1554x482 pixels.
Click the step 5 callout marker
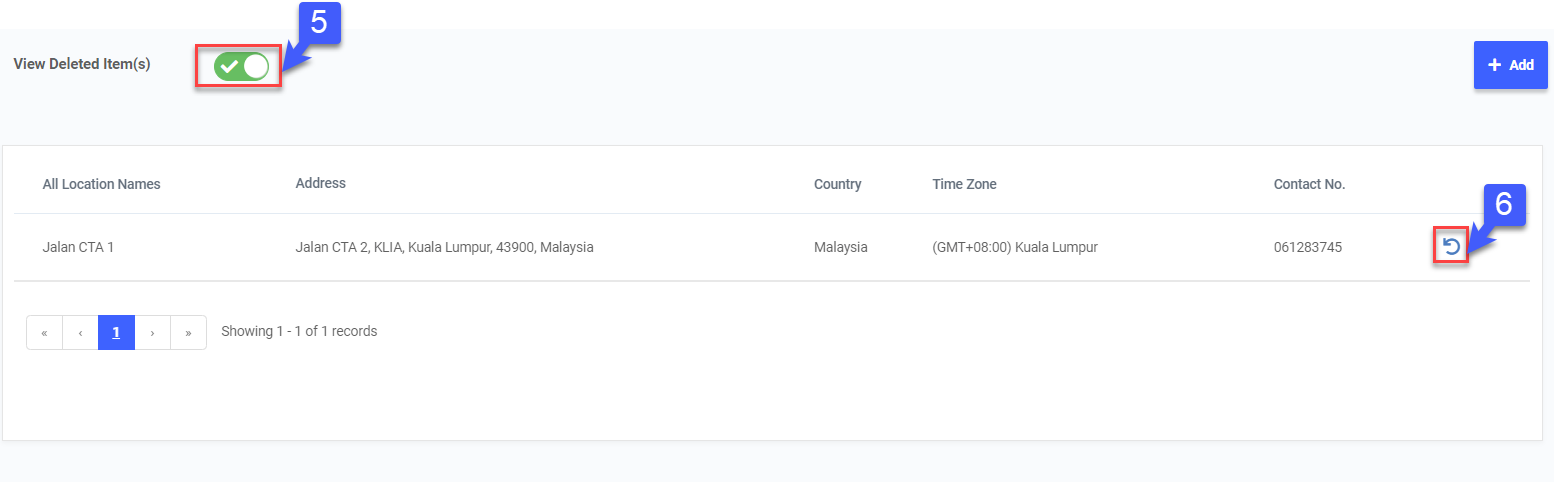click(320, 23)
